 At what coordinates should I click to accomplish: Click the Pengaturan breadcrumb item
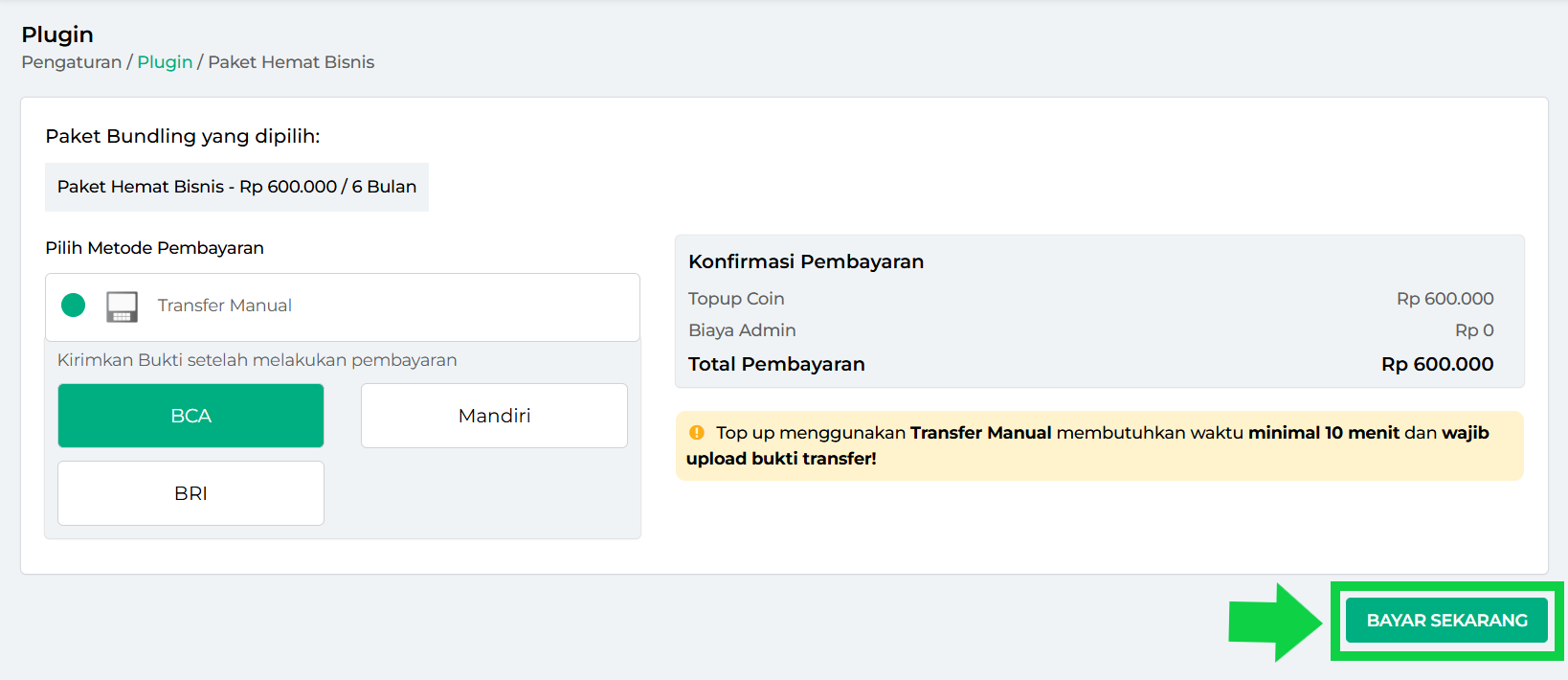point(72,62)
